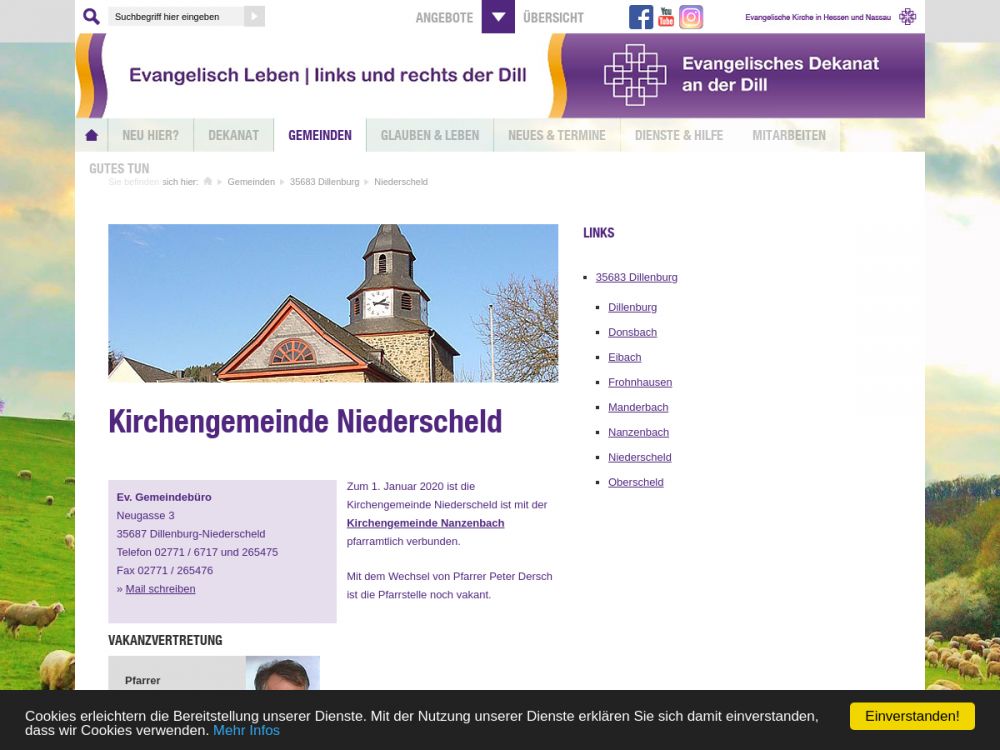Open the Facebook page icon
Image resolution: width=1000 pixels, height=750 pixels.
pyautogui.click(x=641, y=17)
